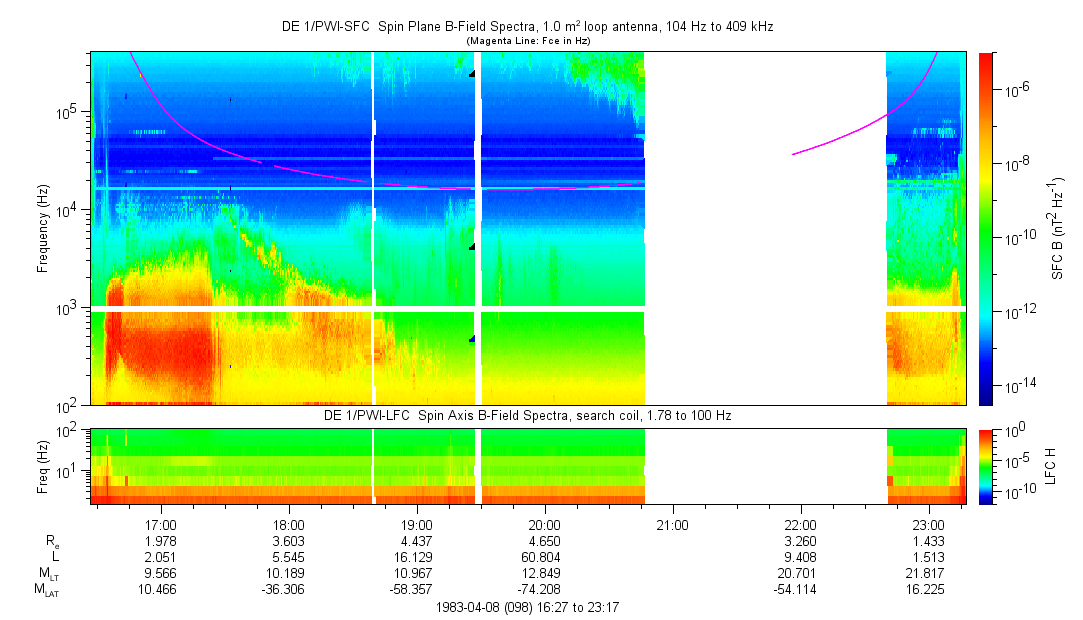Viewport: 1083px width, 620px height.
Task: Click the Magenta Line Fce subtitle
Action: (529, 40)
